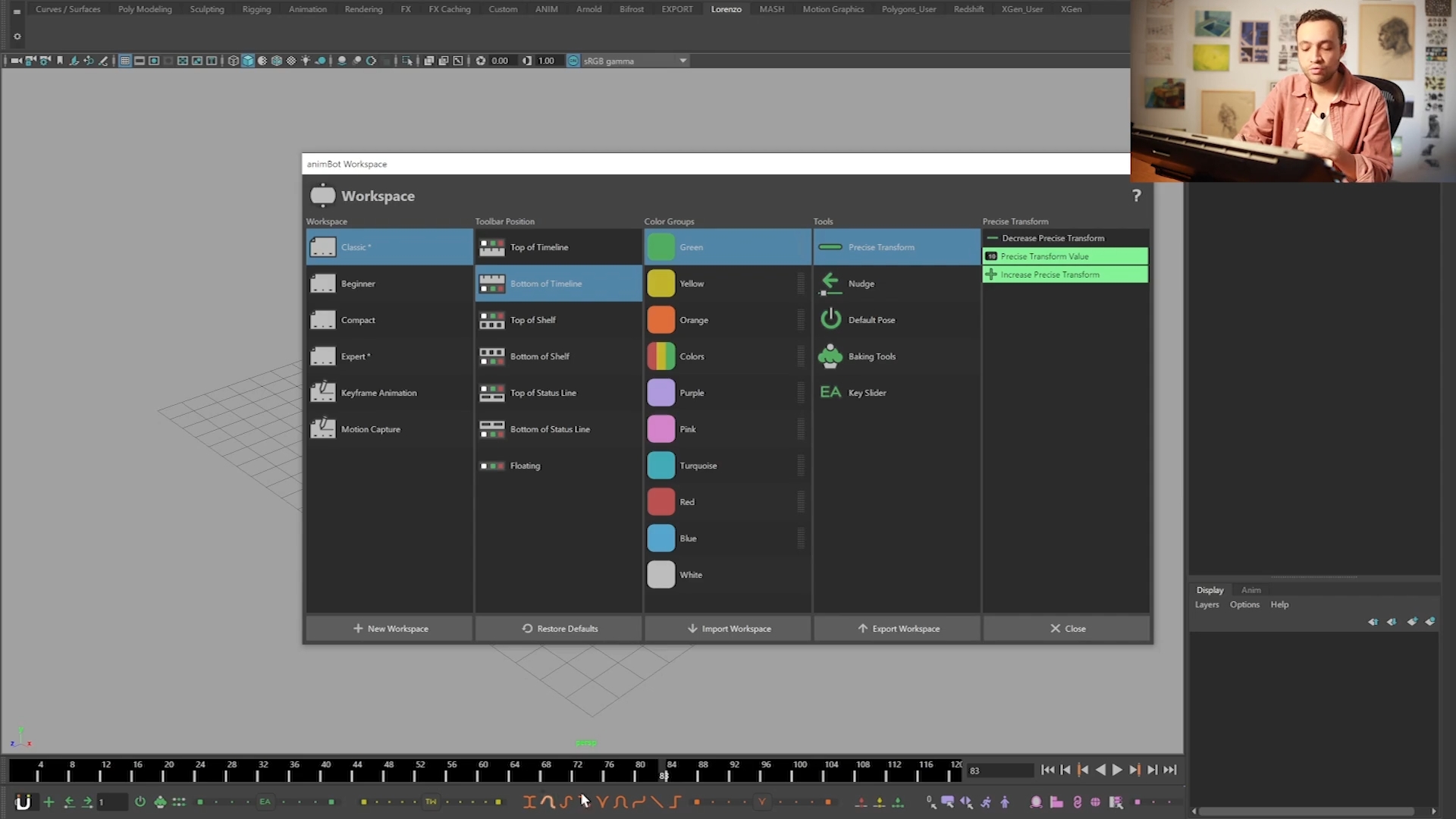Click the purple standing figure icon

click(x=1005, y=802)
